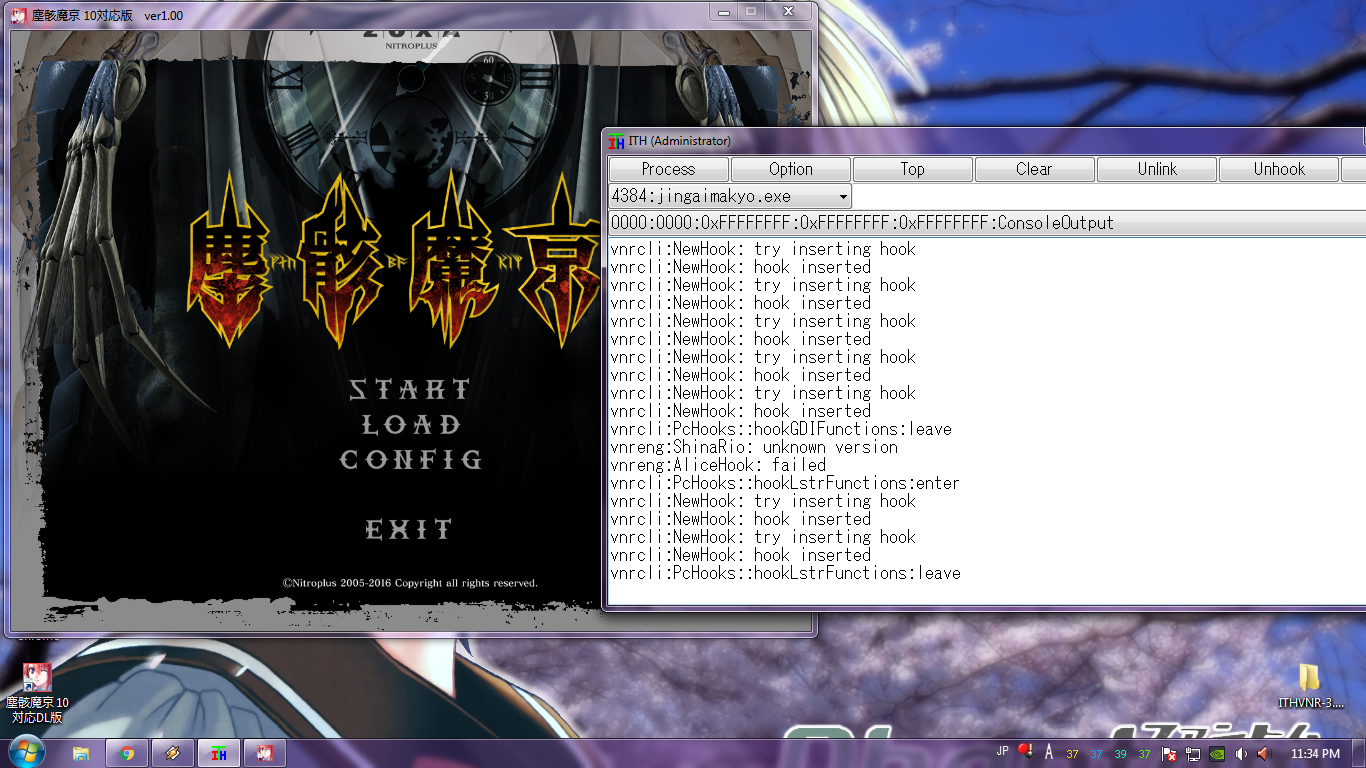Viewport: 1366px width, 768px height.
Task: Open the network connection tray icon
Action: pyautogui.click(x=1192, y=754)
